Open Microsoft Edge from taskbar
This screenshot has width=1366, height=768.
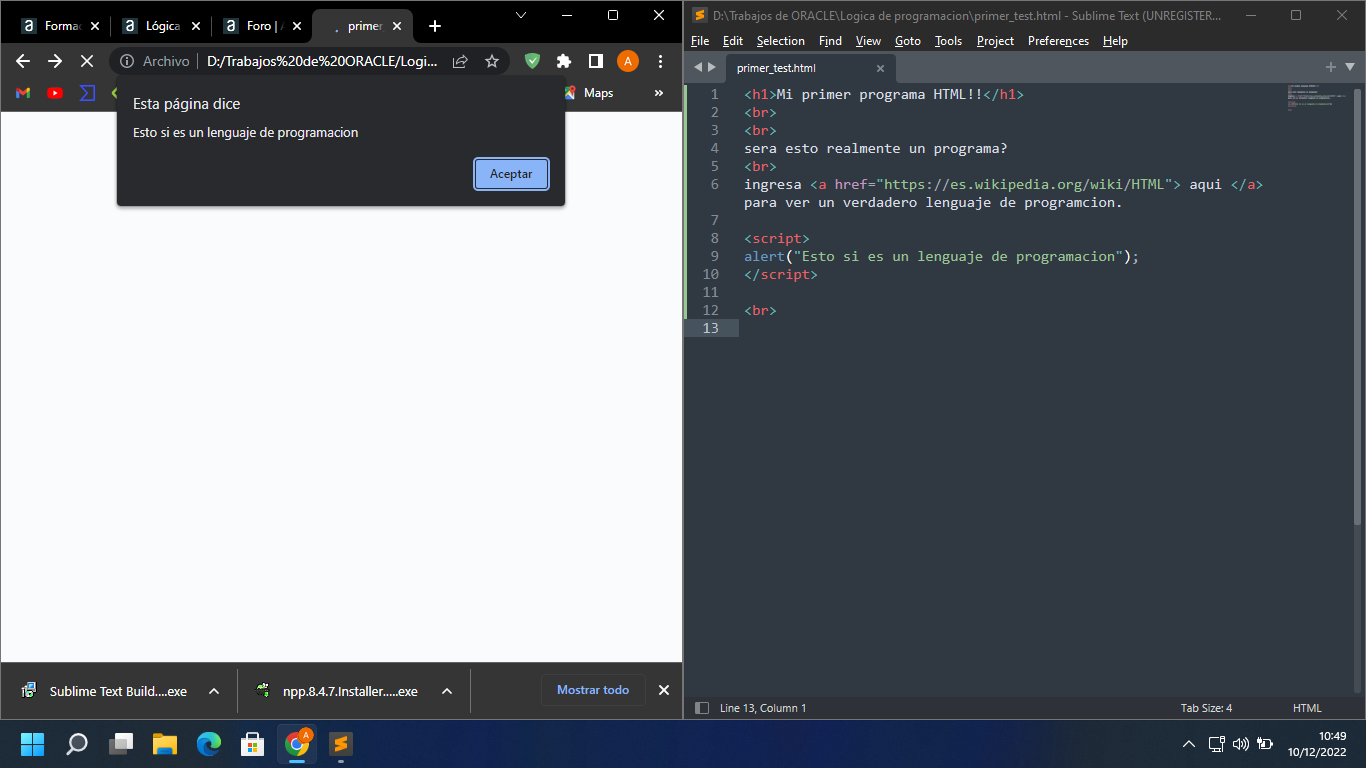coord(209,744)
